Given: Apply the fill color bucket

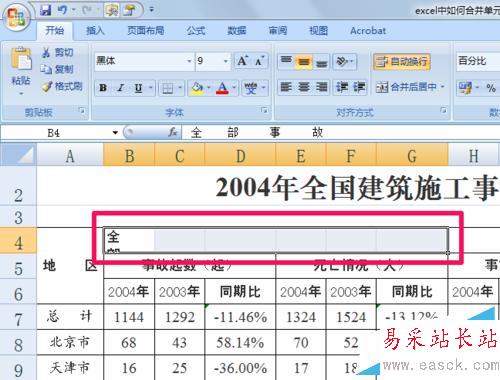Looking at the screenshot, I should (x=197, y=88).
